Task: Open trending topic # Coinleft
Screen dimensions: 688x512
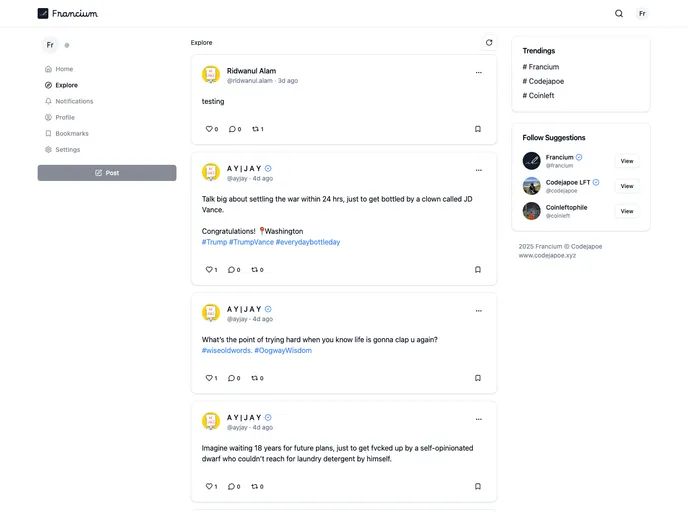Action: point(538,96)
